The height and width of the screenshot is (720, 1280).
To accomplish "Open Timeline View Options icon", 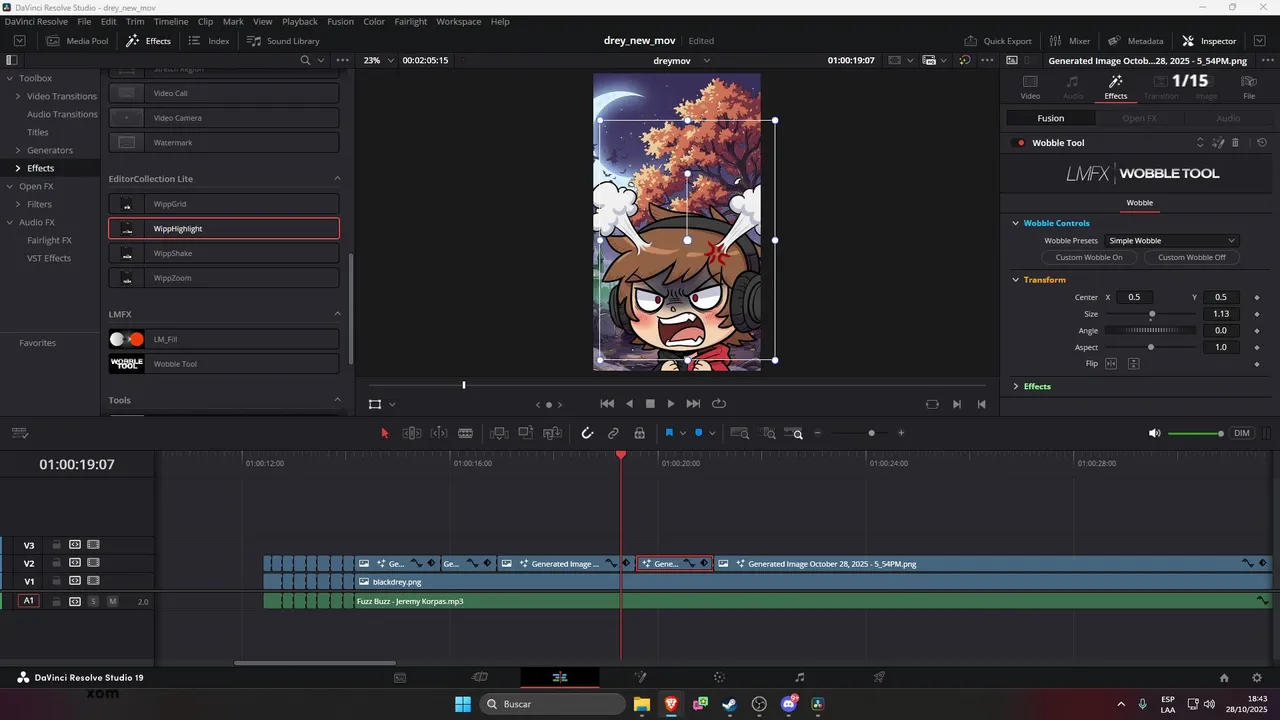I will (19, 433).
